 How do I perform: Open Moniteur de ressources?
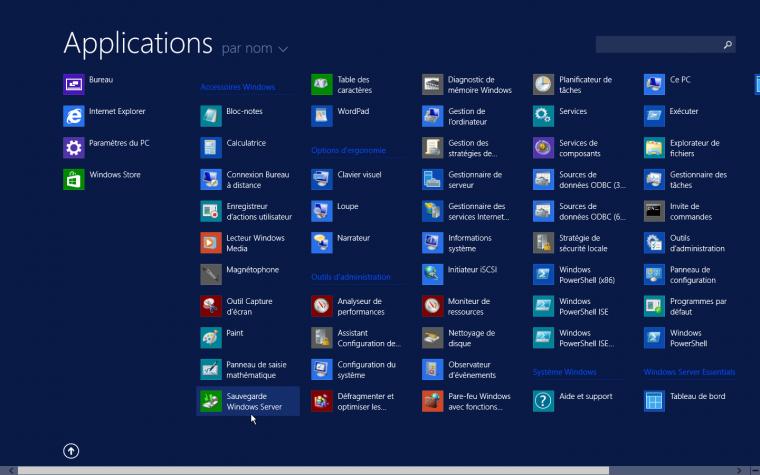click(432, 306)
